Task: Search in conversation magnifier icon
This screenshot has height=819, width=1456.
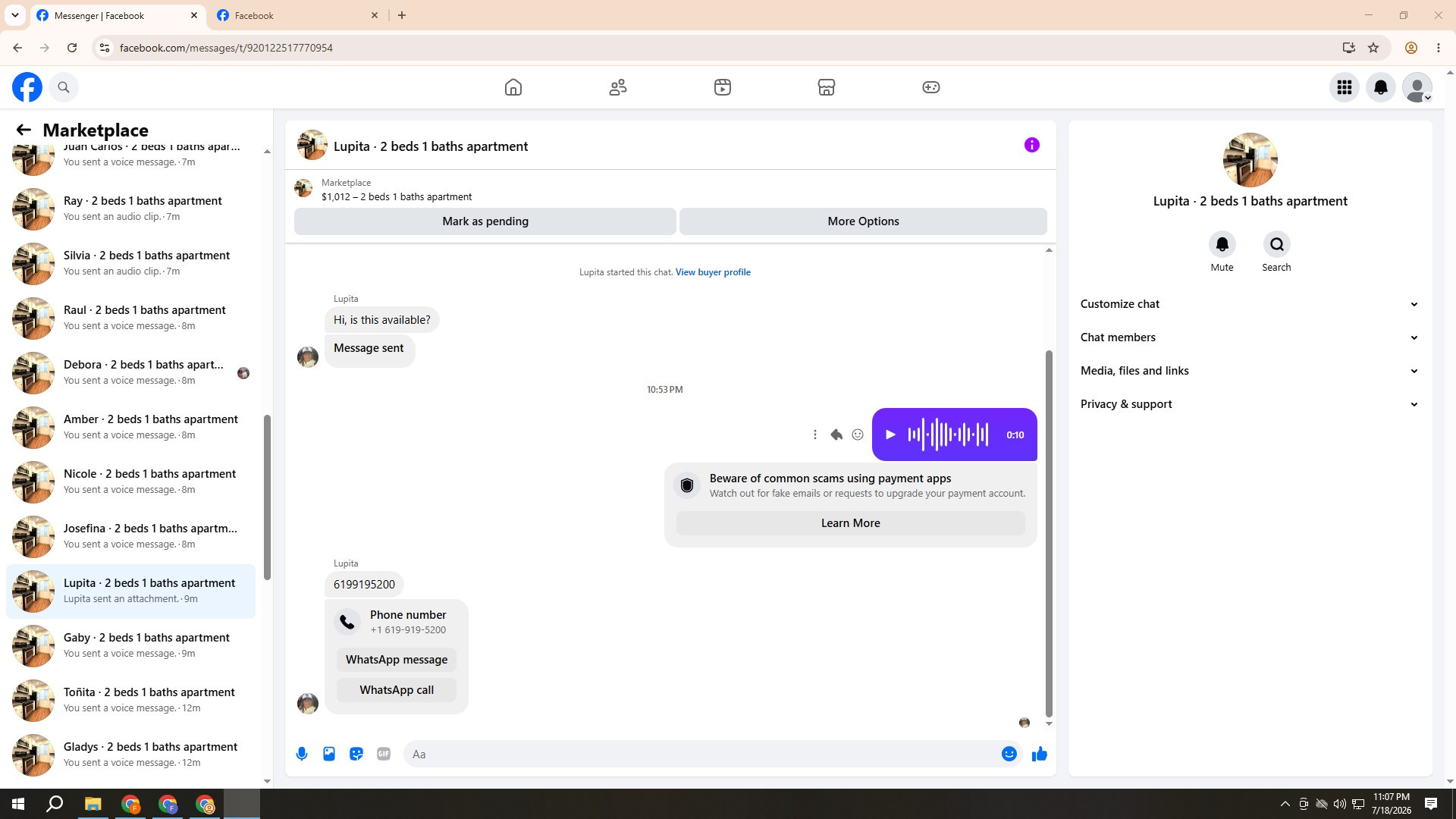Action: [1277, 244]
